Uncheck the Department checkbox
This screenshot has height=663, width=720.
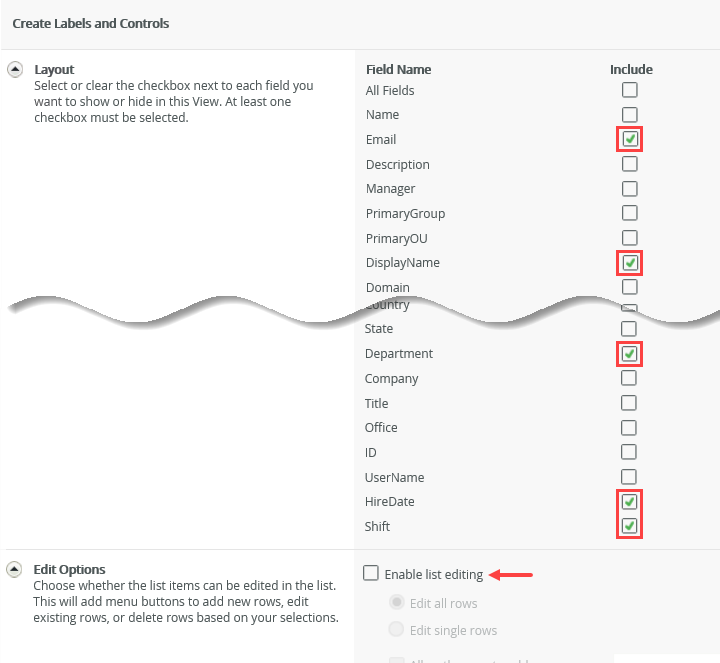tap(629, 354)
